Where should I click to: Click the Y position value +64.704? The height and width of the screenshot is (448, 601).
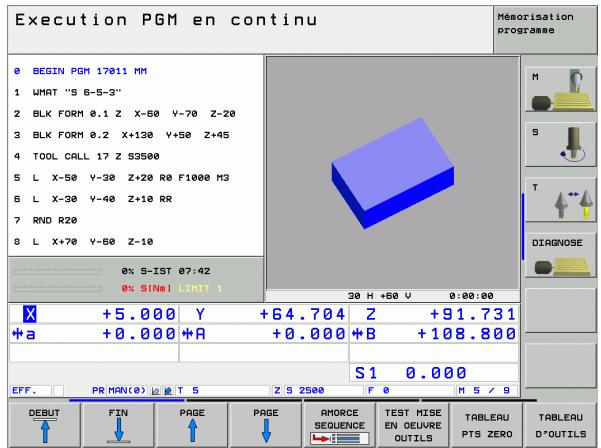[302, 314]
